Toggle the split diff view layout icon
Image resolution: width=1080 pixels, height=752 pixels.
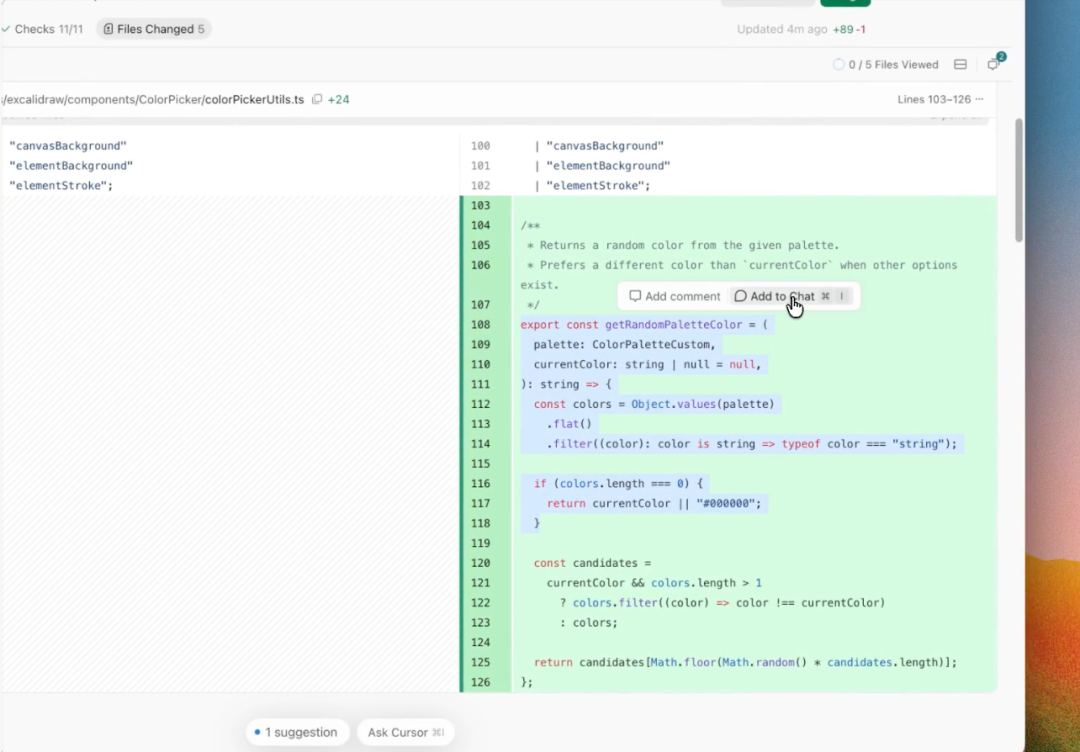pos(960,64)
